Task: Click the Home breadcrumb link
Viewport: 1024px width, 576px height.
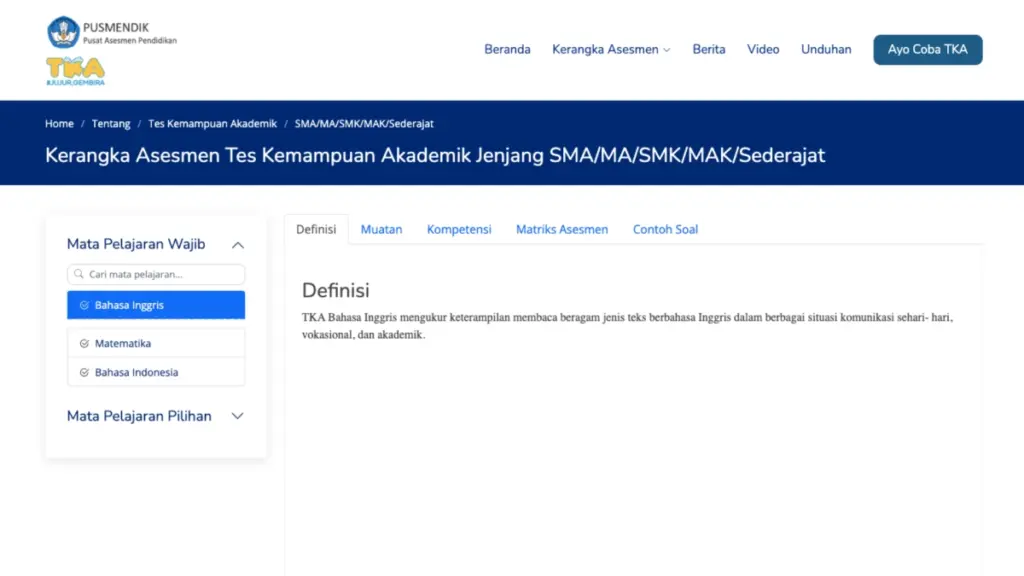Action: point(59,123)
